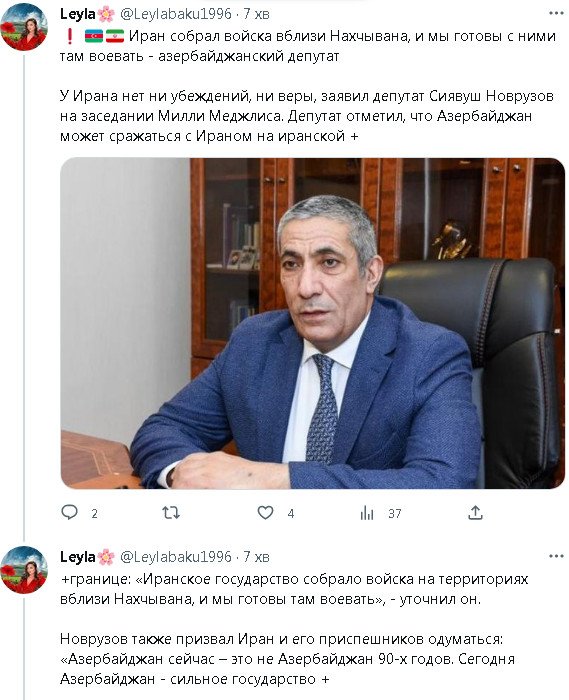Screen dimensions: 569x700
Task: Share the first tweet via upload icon
Action: pos(475,512)
